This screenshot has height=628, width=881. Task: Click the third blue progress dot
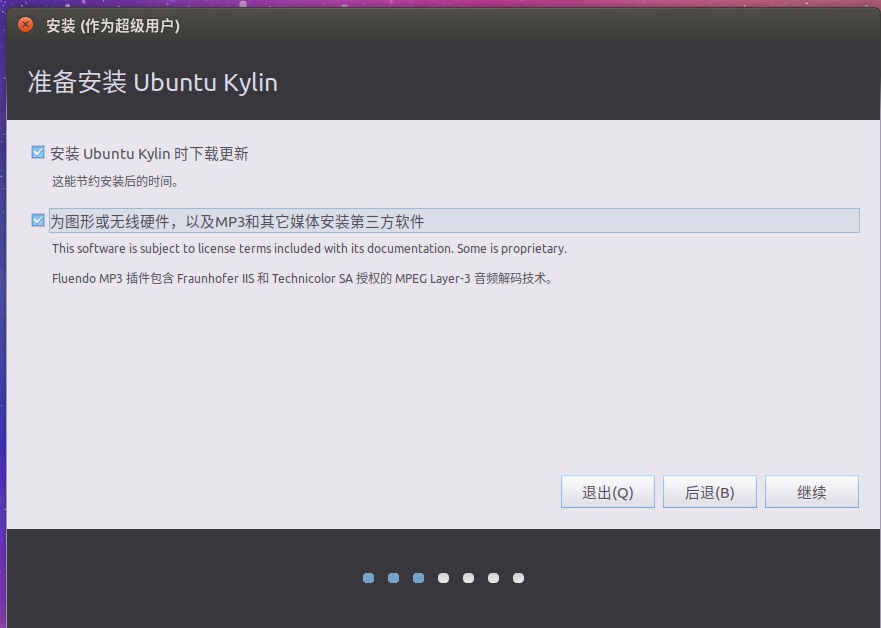(x=418, y=578)
